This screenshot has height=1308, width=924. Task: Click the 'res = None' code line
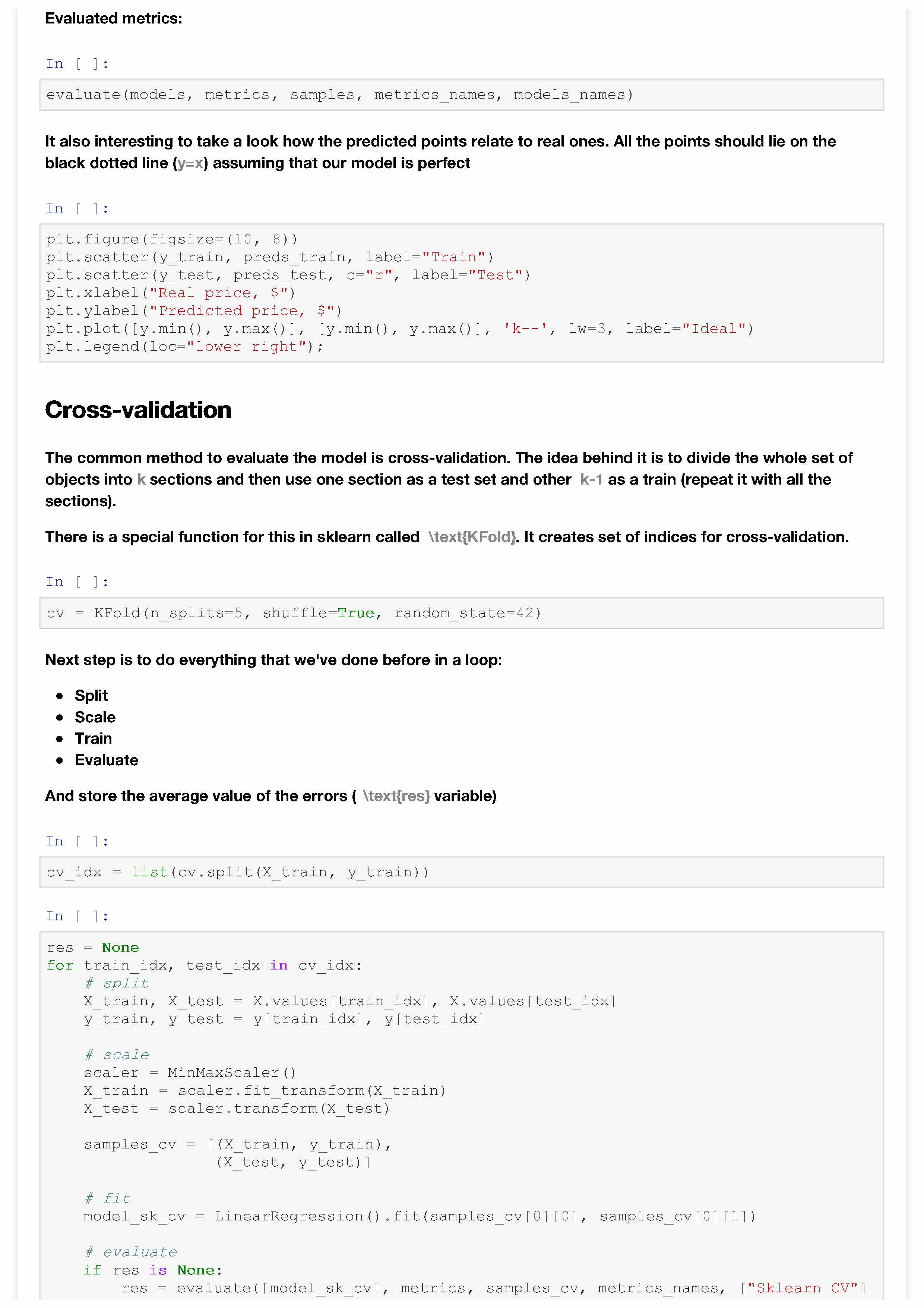(x=93, y=948)
